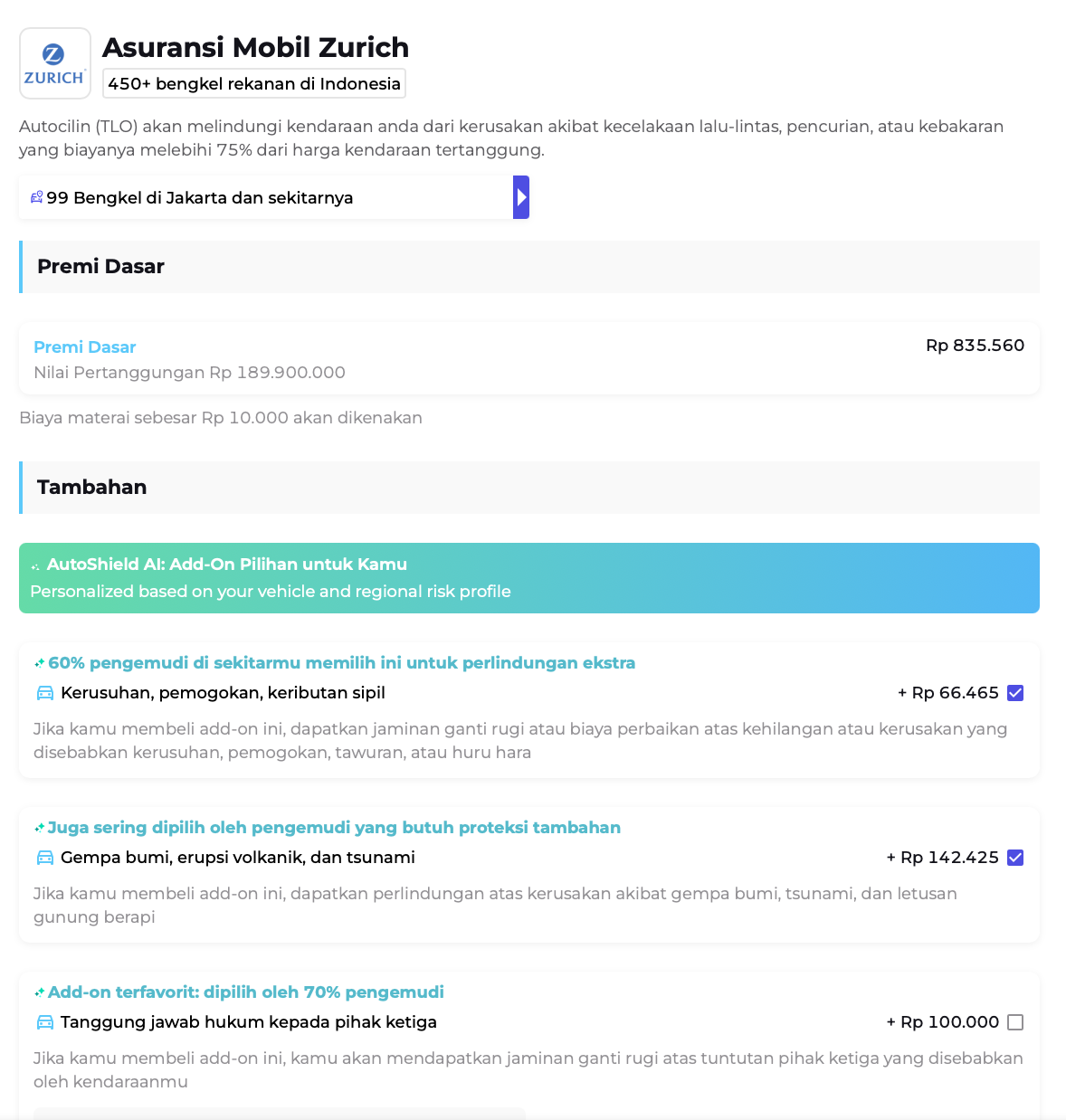Click sparkle icon beside 60% pengemudi text
Image resolution: width=1066 pixels, height=1120 pixels.
click(x=40, y=663)
